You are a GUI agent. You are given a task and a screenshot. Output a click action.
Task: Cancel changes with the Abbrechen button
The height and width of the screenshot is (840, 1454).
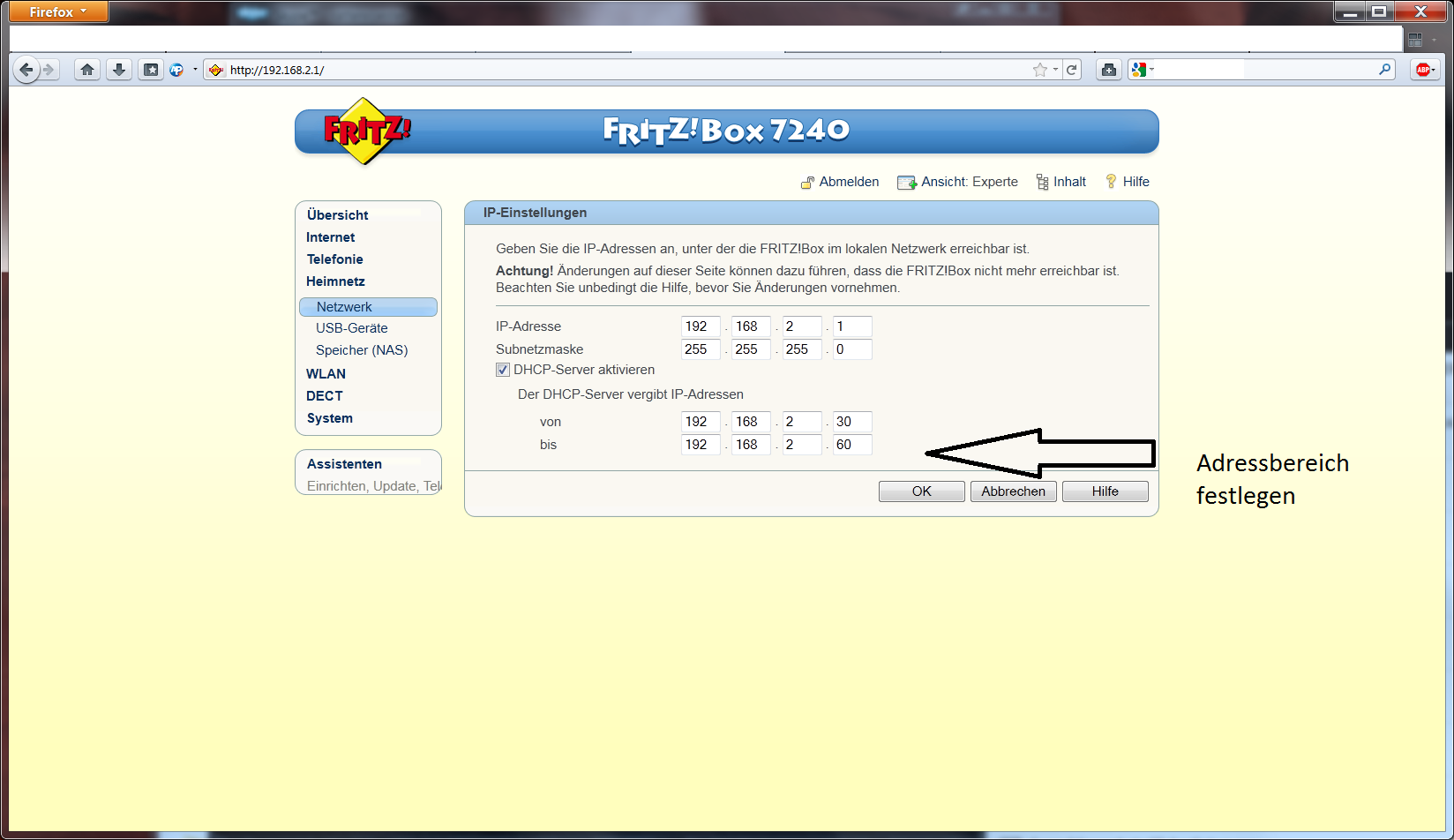pyautogui.click(x=1013, y=491)
